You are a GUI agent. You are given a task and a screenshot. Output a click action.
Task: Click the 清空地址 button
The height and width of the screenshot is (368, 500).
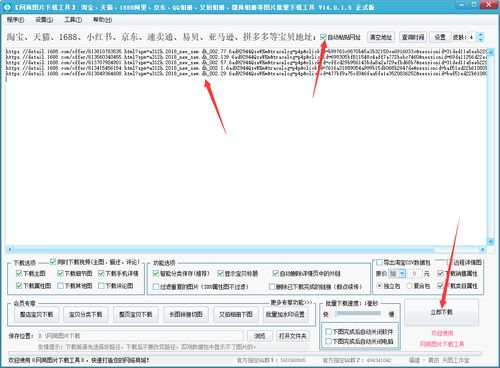coord(381,37)
